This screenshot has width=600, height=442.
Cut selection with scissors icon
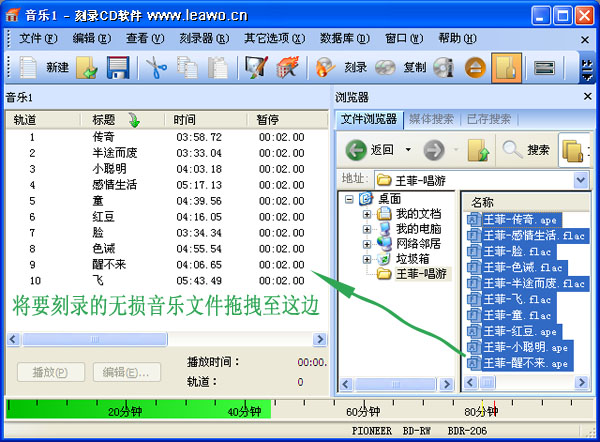click(x=155, y=67)
